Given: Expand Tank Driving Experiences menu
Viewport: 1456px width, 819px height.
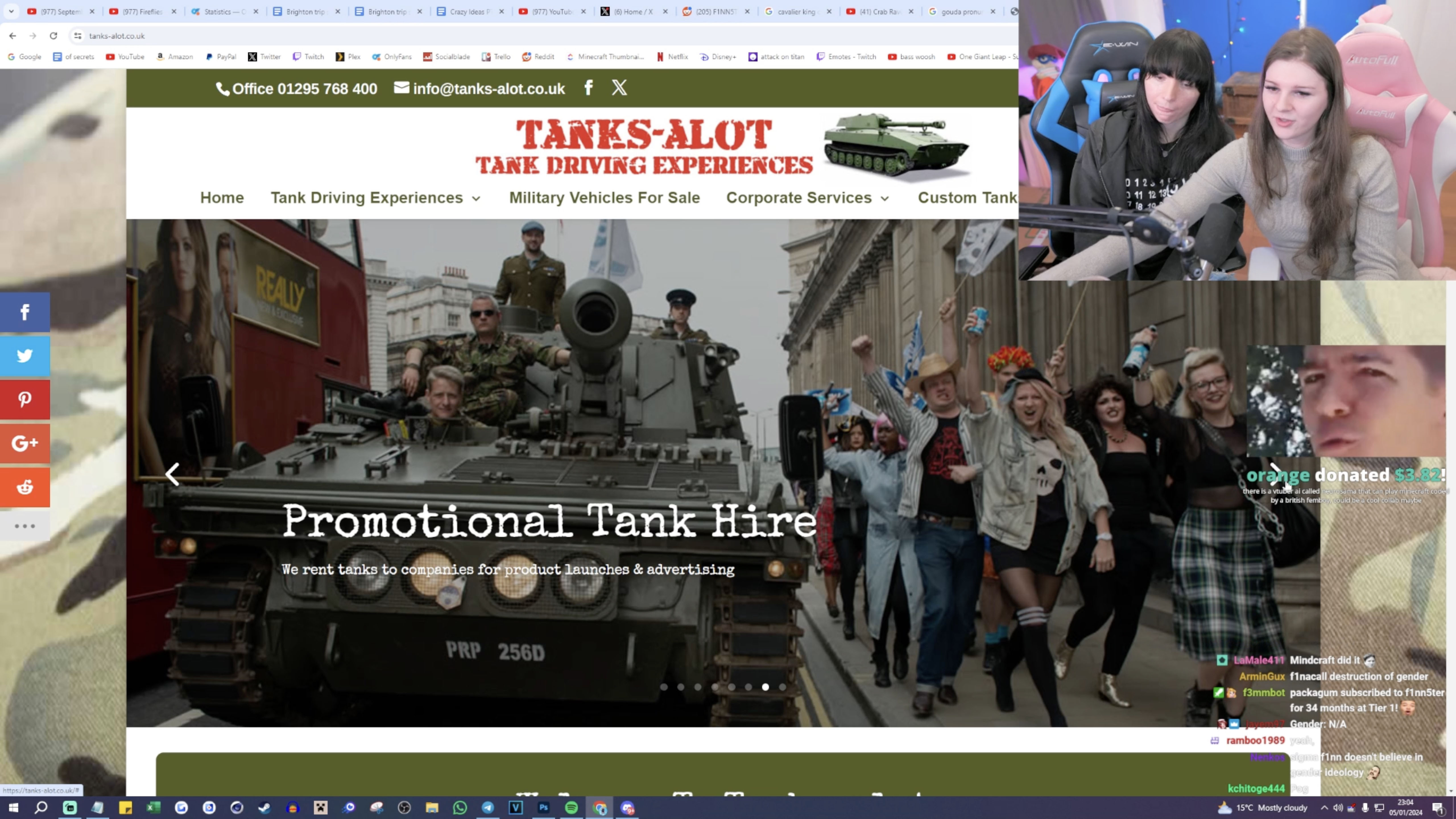Looking at the screenshot, I should click(x=376, y=197).
